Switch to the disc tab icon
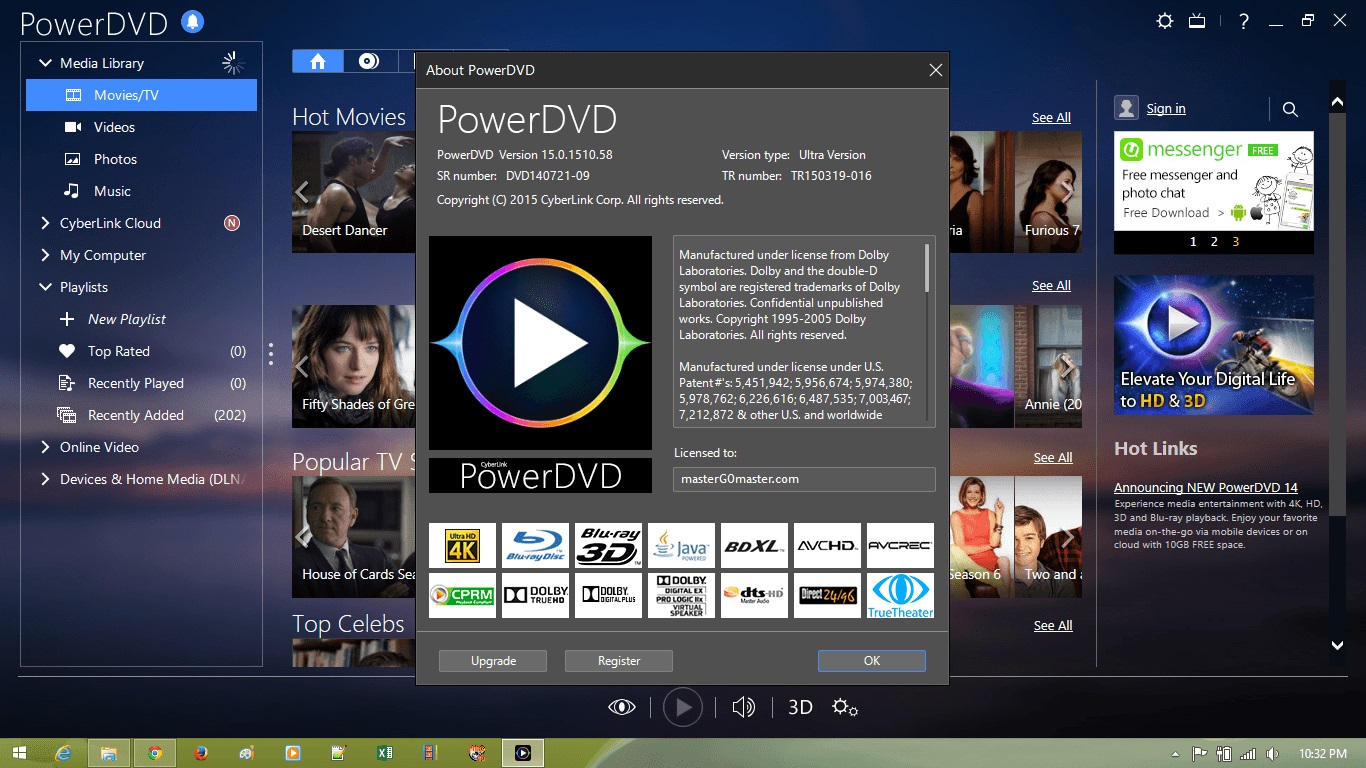Viewport: 1366px width, 768px height. (369, 61)
